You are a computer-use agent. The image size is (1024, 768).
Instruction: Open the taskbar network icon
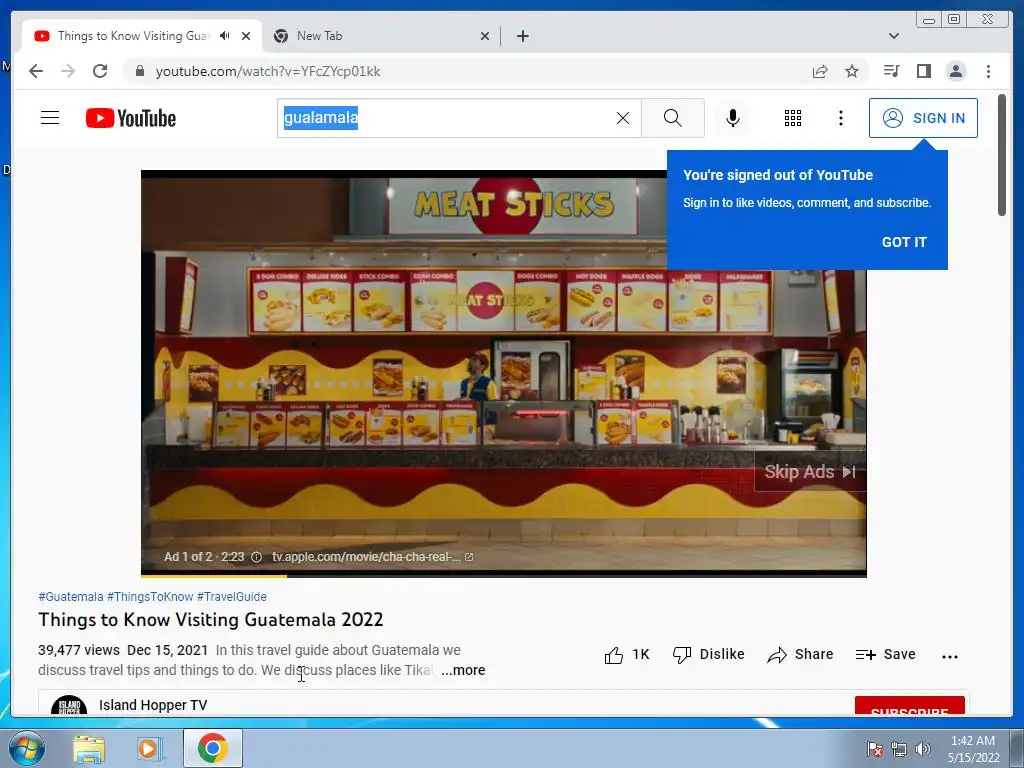[899, 749]
